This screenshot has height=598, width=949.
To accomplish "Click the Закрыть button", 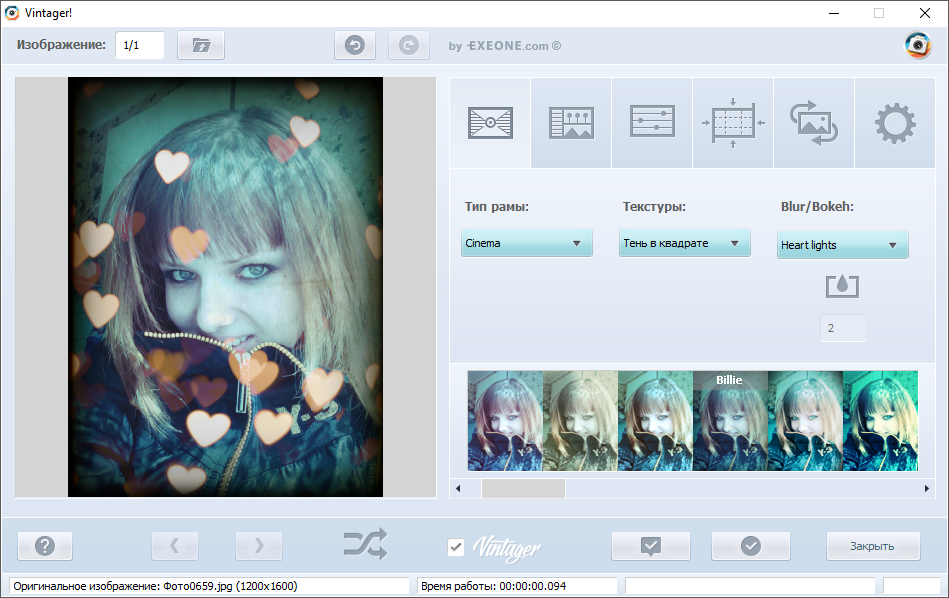I will pos(873,546).
